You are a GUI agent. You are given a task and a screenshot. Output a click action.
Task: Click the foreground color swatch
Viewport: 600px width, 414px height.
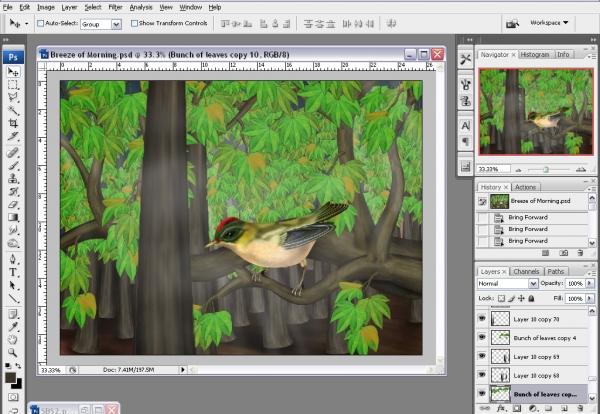tap(10, 377)
